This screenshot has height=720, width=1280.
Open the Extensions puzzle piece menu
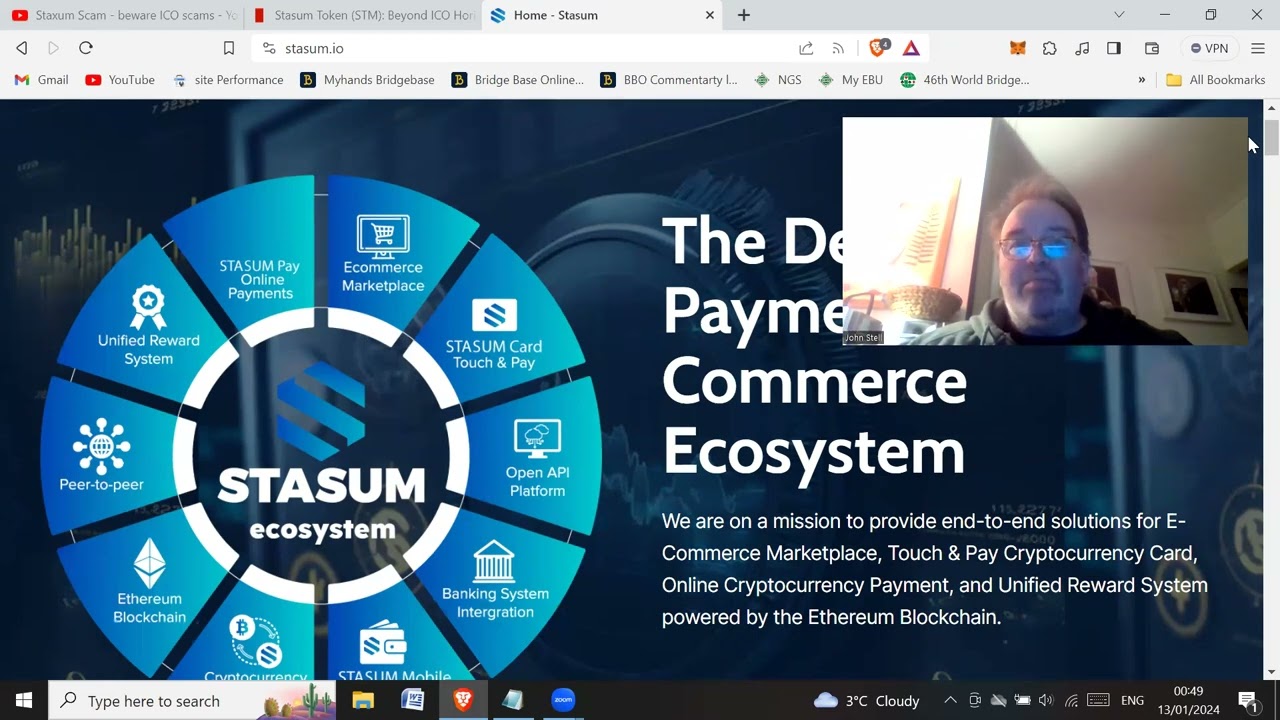pyautogui.click(x=1049, y=48)
